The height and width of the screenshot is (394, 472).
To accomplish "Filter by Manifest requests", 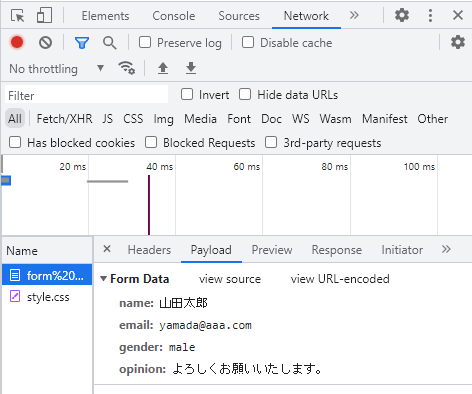I will [x=385, y=119].
